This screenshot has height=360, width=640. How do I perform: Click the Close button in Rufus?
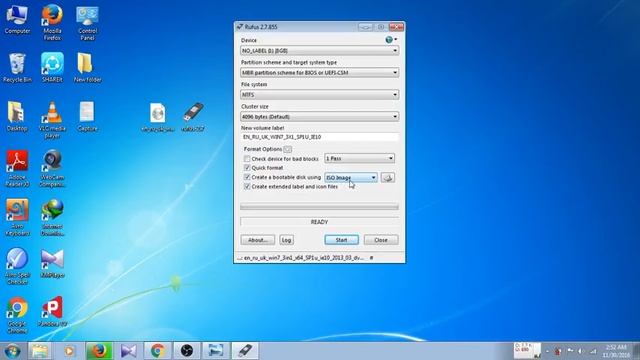(381, 240)
